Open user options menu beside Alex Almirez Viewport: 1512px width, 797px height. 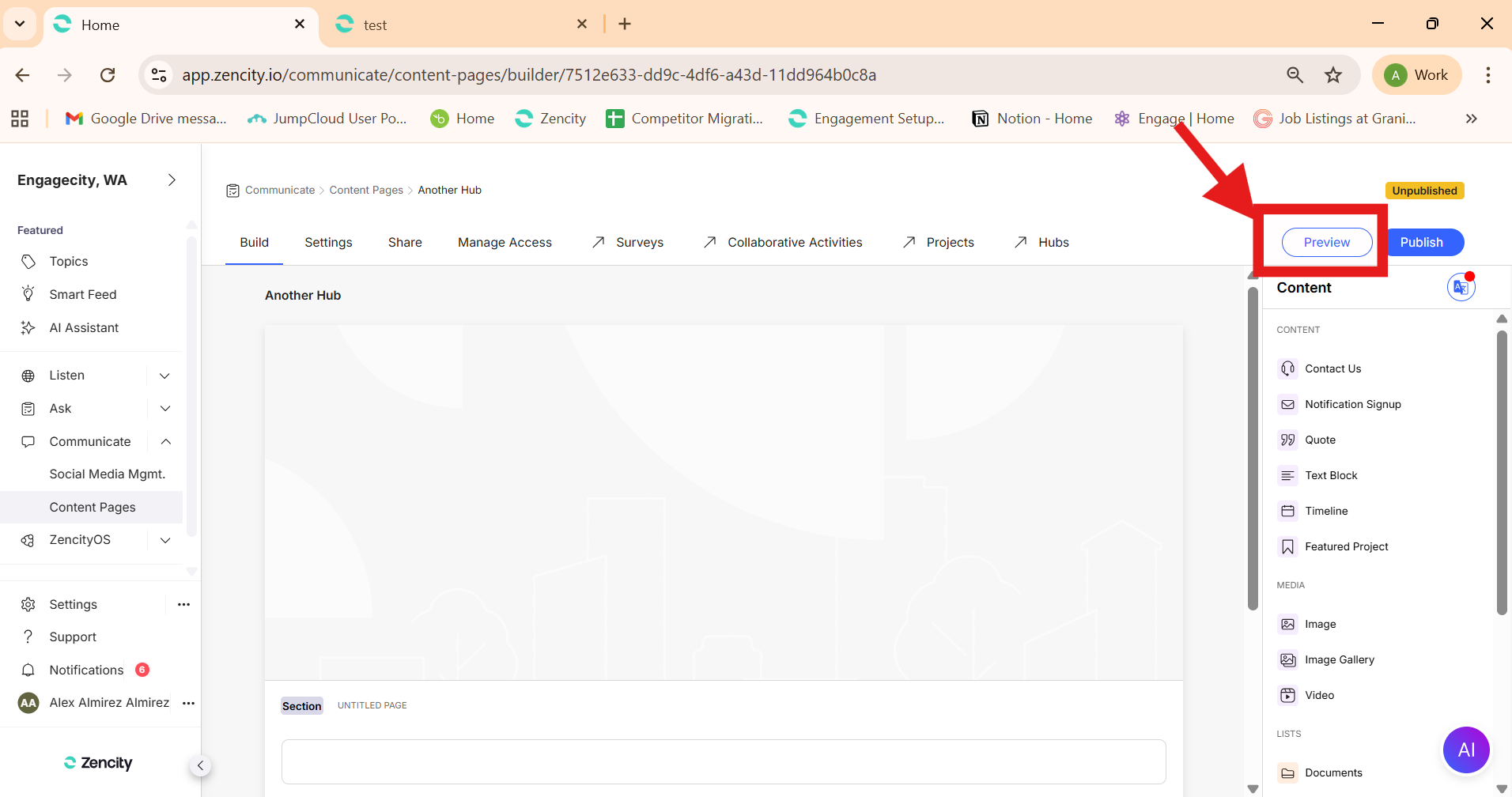(188, 703)
